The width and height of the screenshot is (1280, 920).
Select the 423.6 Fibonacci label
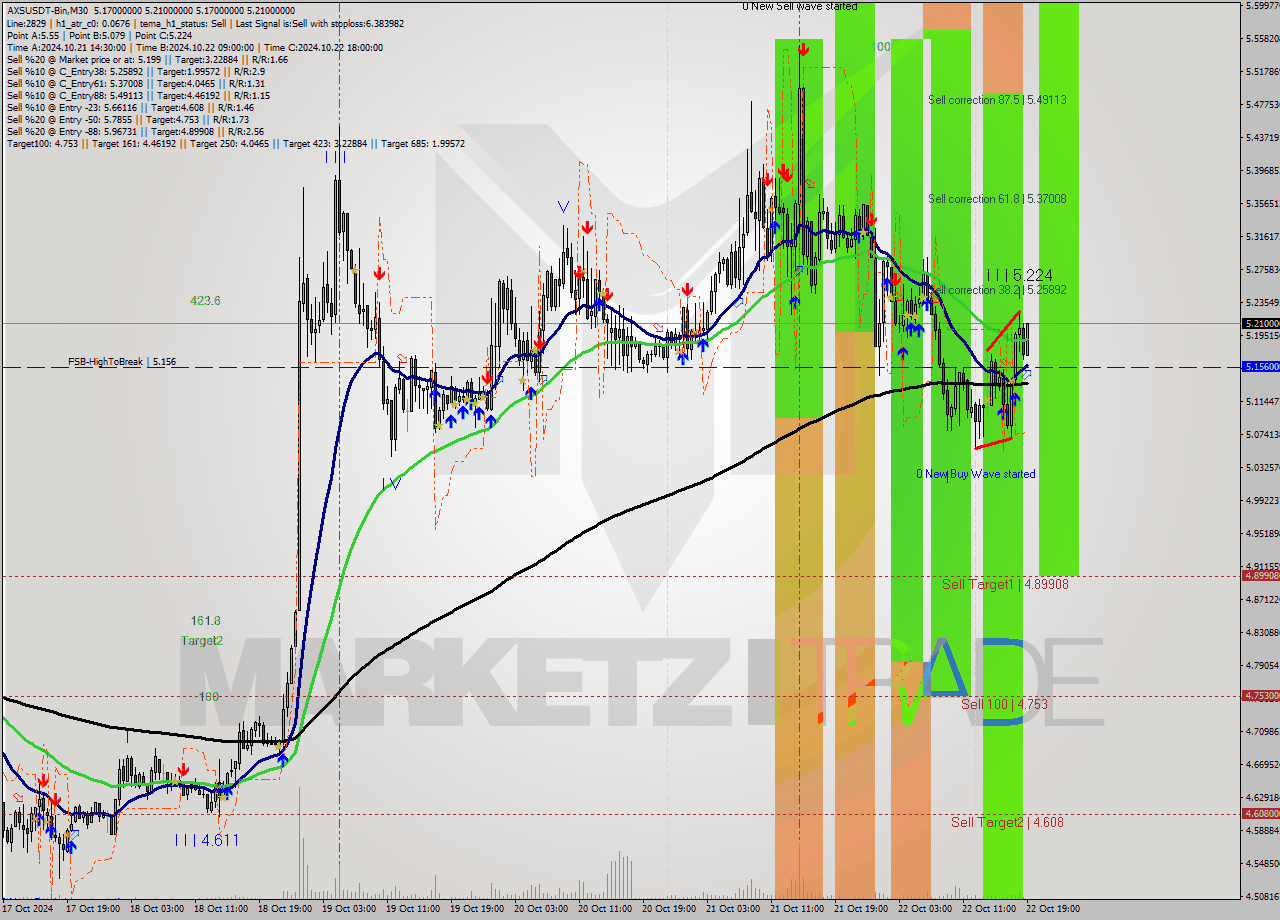(206, 300)
